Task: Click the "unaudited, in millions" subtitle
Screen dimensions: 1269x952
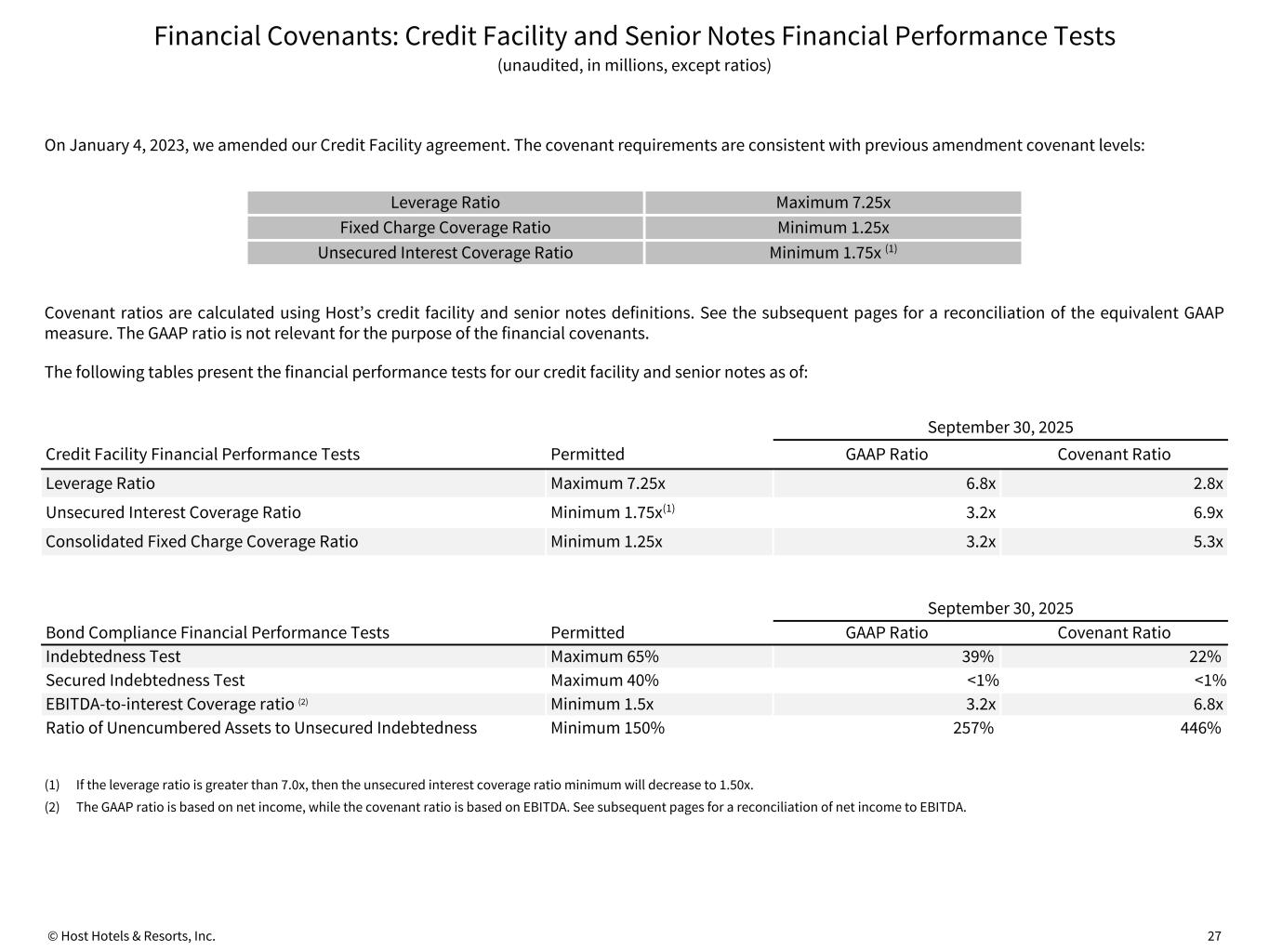Action: click(634, 65)
